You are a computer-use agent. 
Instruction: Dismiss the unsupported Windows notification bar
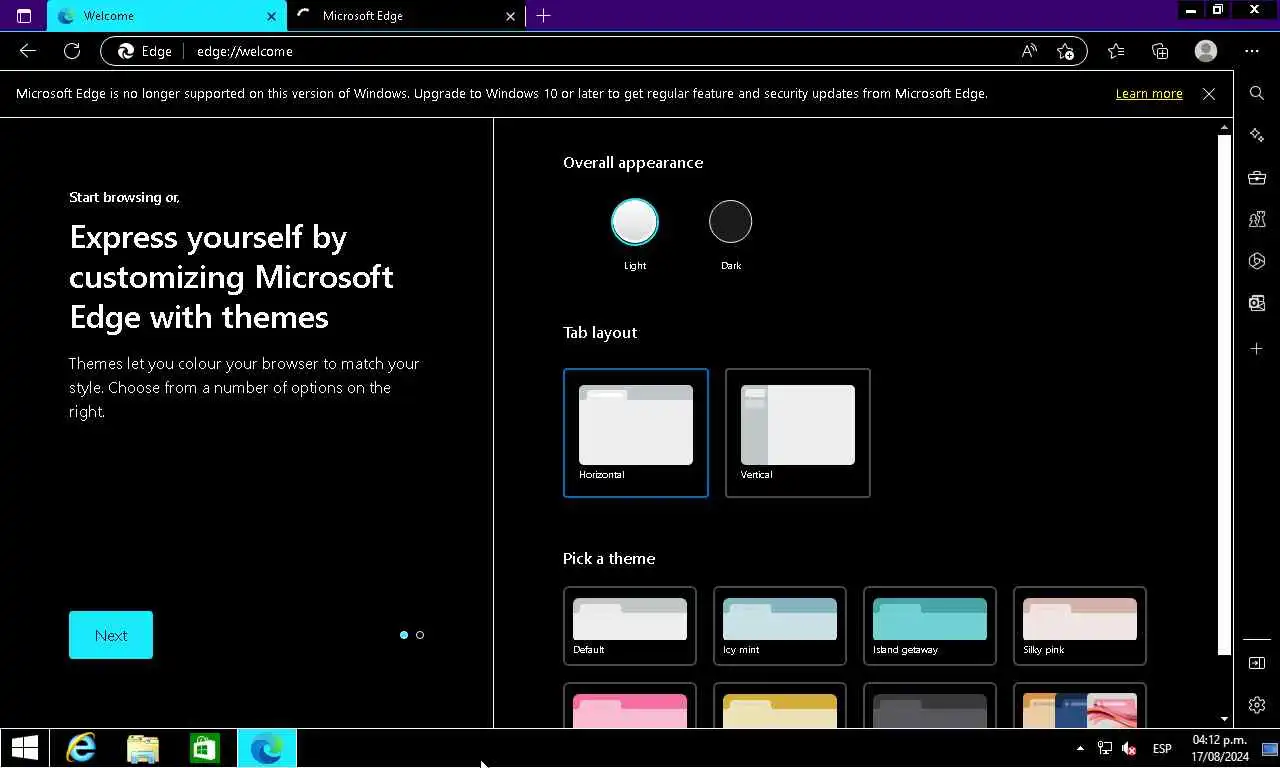[x=1209, y=93]
